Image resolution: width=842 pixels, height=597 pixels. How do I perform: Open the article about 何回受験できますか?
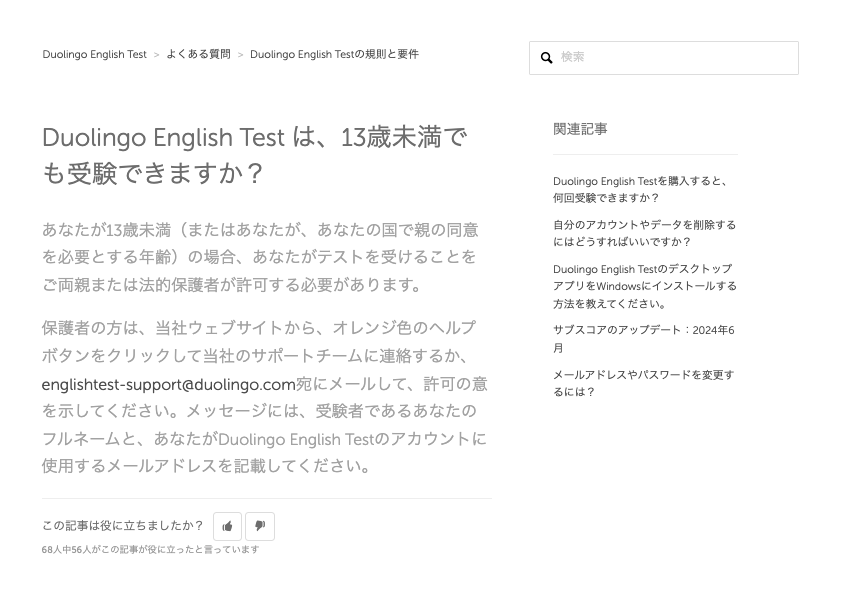640,190
